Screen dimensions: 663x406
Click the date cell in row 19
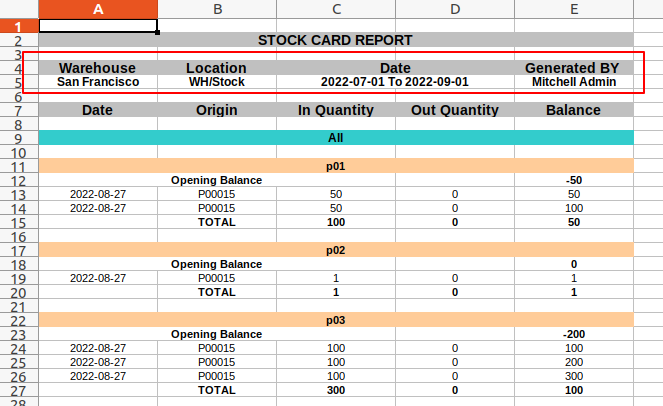click(x=98, y=278)
